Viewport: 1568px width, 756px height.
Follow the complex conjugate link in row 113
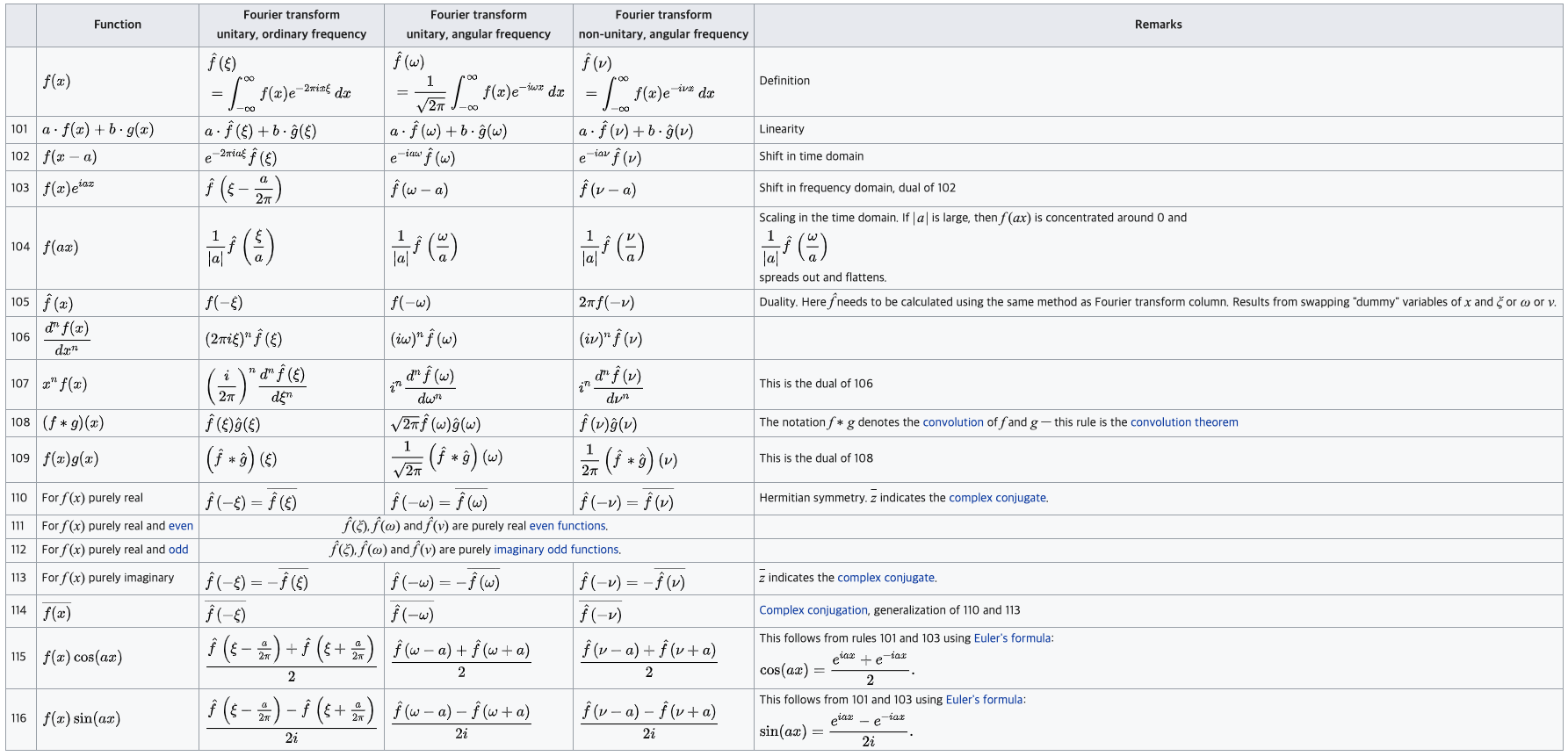click(886, 578)
